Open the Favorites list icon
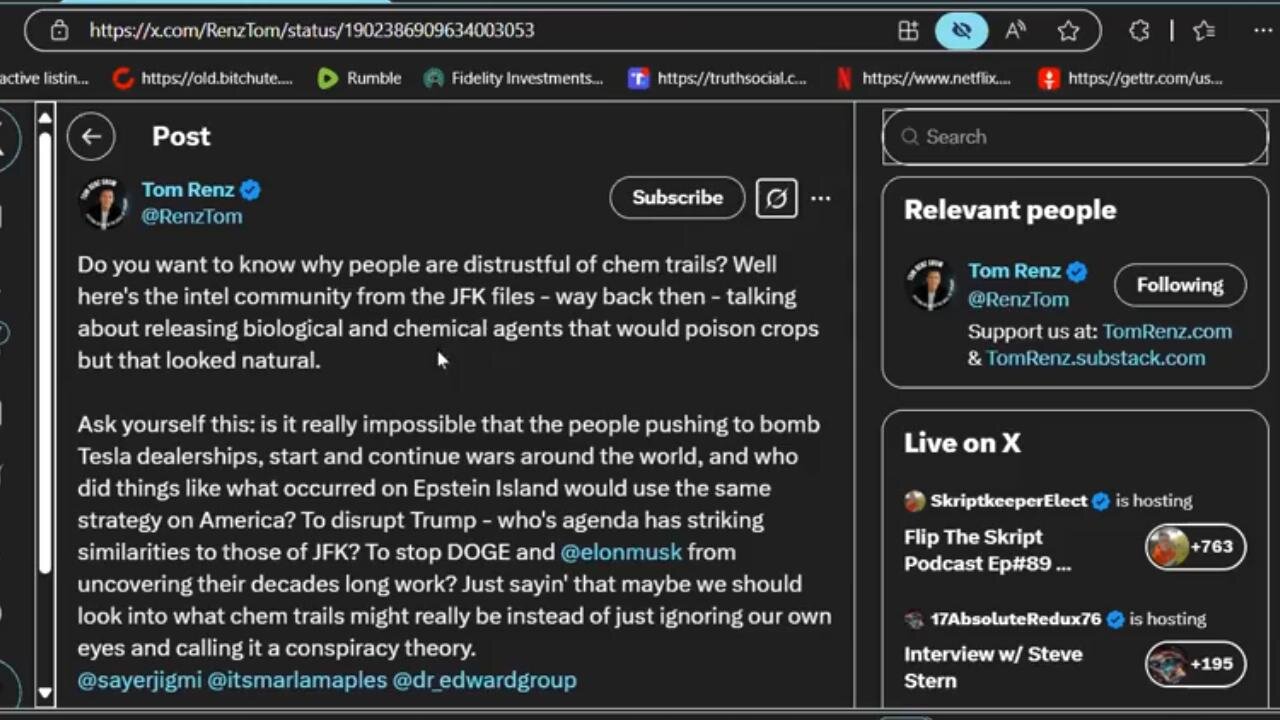 coord(1204,30)
